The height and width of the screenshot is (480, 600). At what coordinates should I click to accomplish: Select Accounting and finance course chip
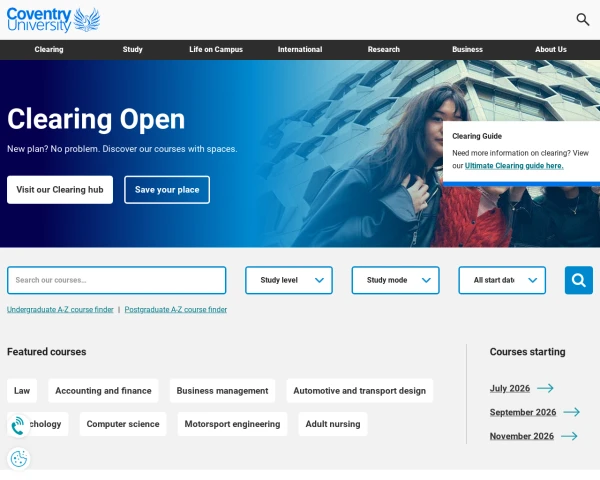pyautogui.click(x=103, y=391)
